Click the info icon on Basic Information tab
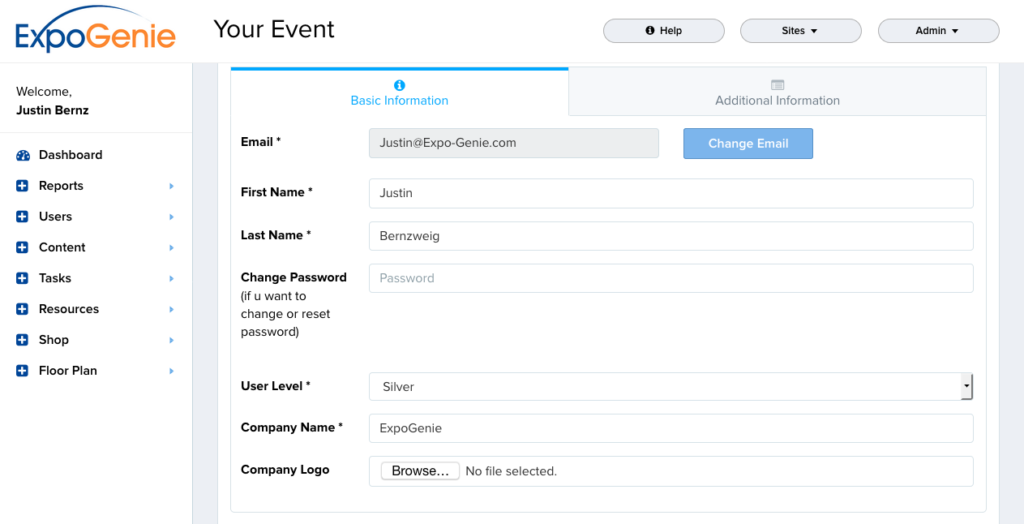The image size is (1024, 524). [x=399, y=85]
